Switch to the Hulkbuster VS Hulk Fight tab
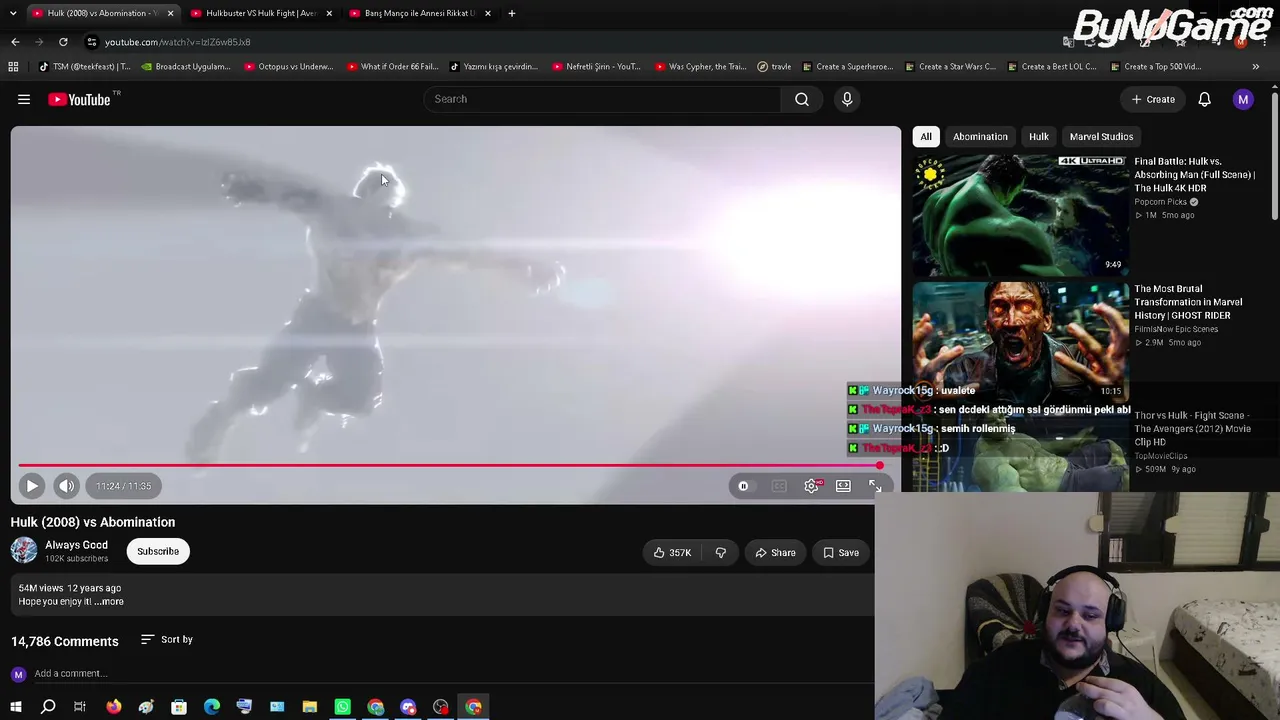 pos(261,13)
